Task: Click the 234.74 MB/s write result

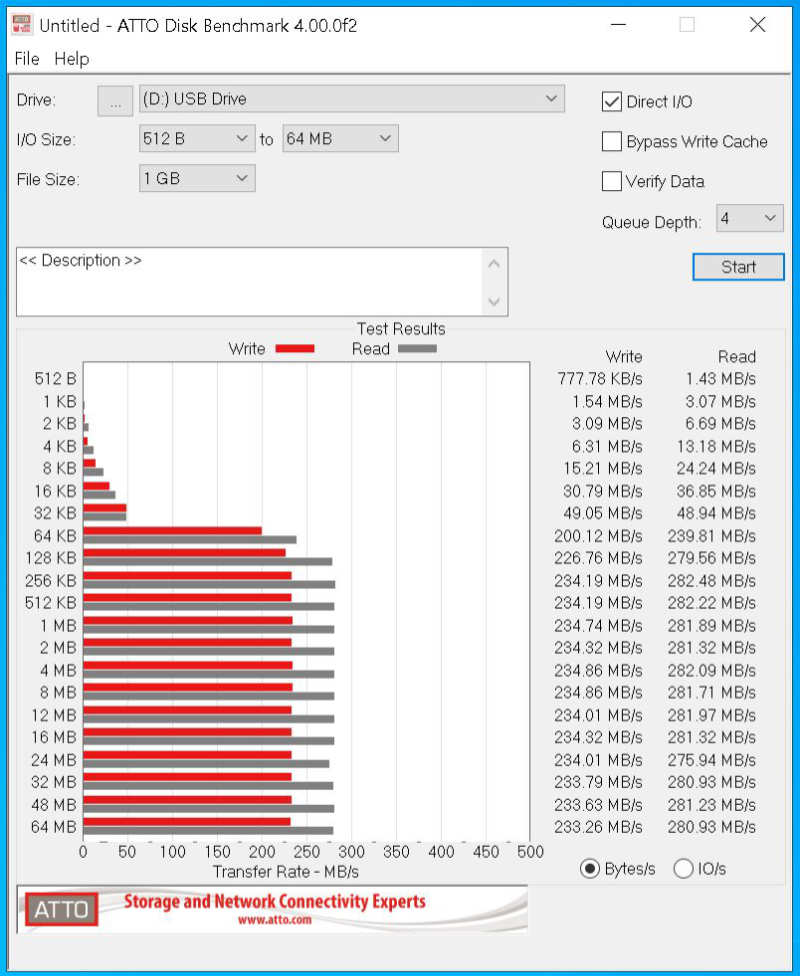Action: click(x=598, y=626)
